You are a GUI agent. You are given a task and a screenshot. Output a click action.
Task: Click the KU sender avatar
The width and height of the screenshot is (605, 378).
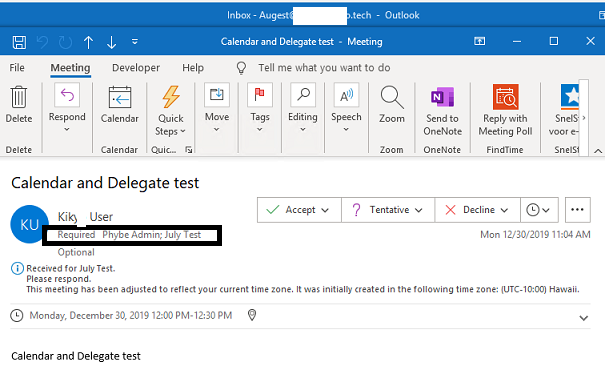click(29, 224)
